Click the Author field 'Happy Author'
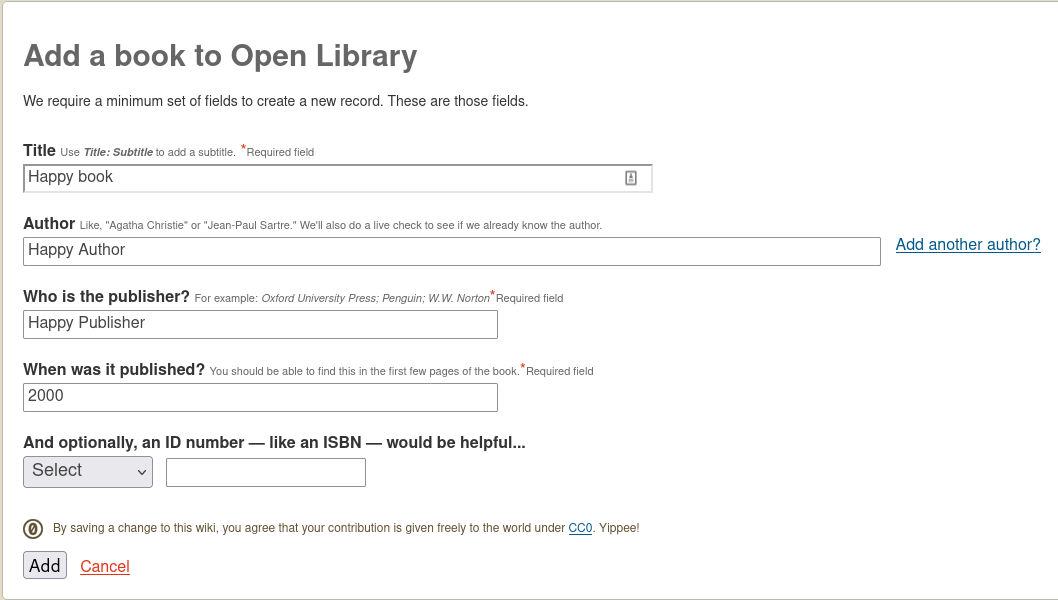Screen dimensions: 1058x600 (x=451, y=251)
